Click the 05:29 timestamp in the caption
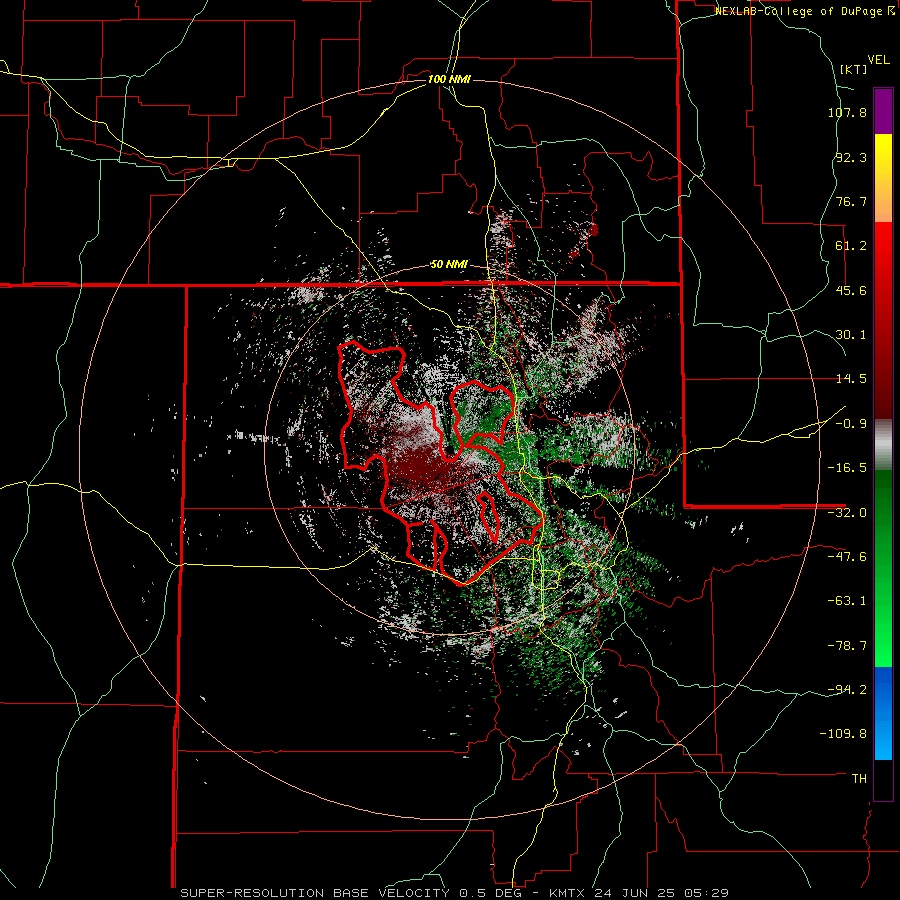 coord(709,893)
